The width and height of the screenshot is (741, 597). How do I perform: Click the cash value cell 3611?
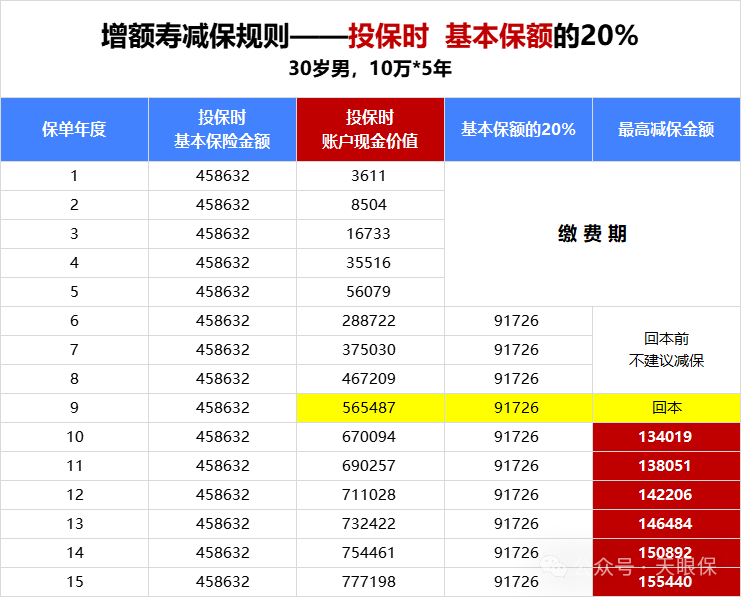coord(370,176)
